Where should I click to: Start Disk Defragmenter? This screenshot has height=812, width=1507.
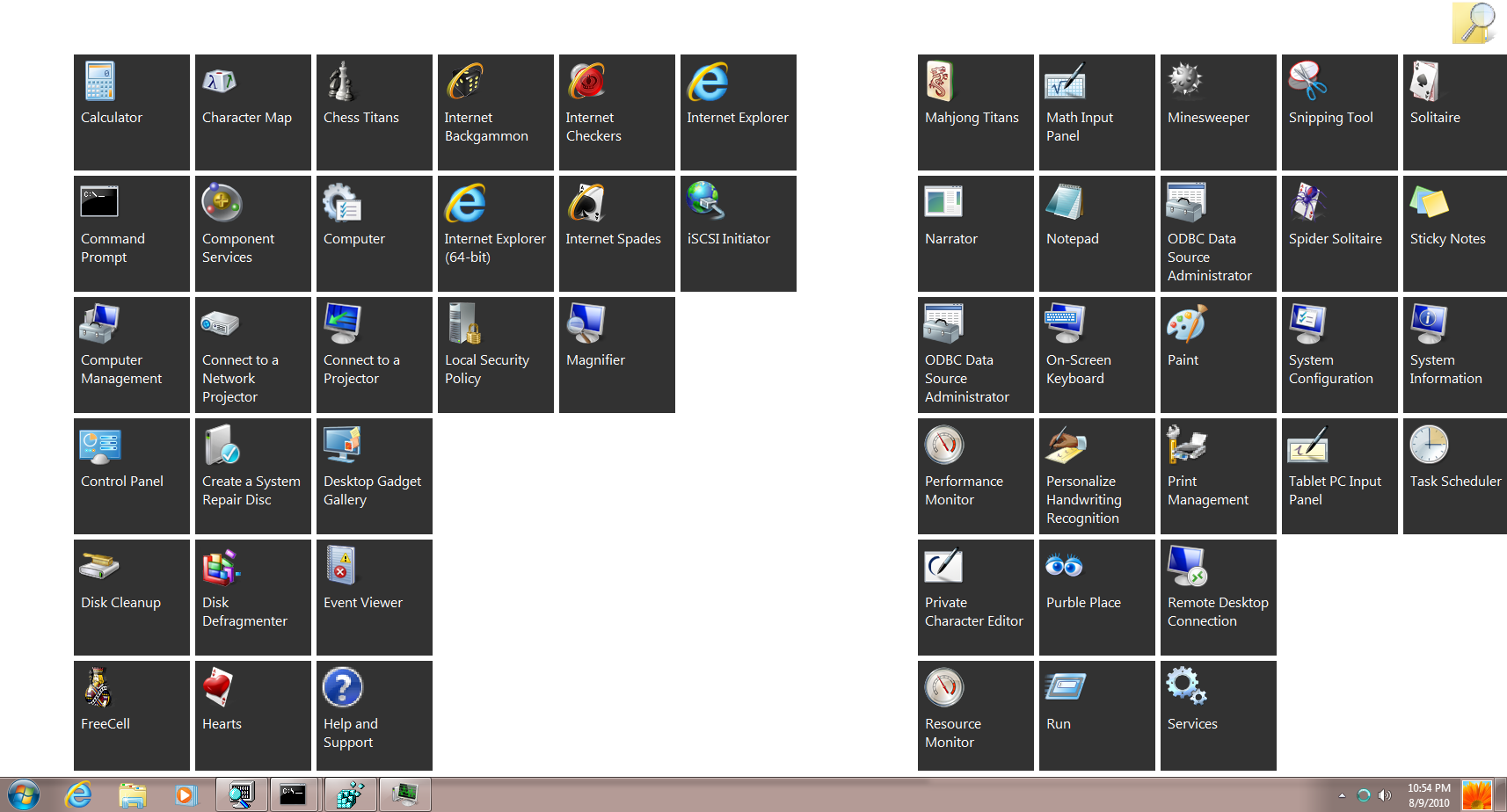coord(252,597)
